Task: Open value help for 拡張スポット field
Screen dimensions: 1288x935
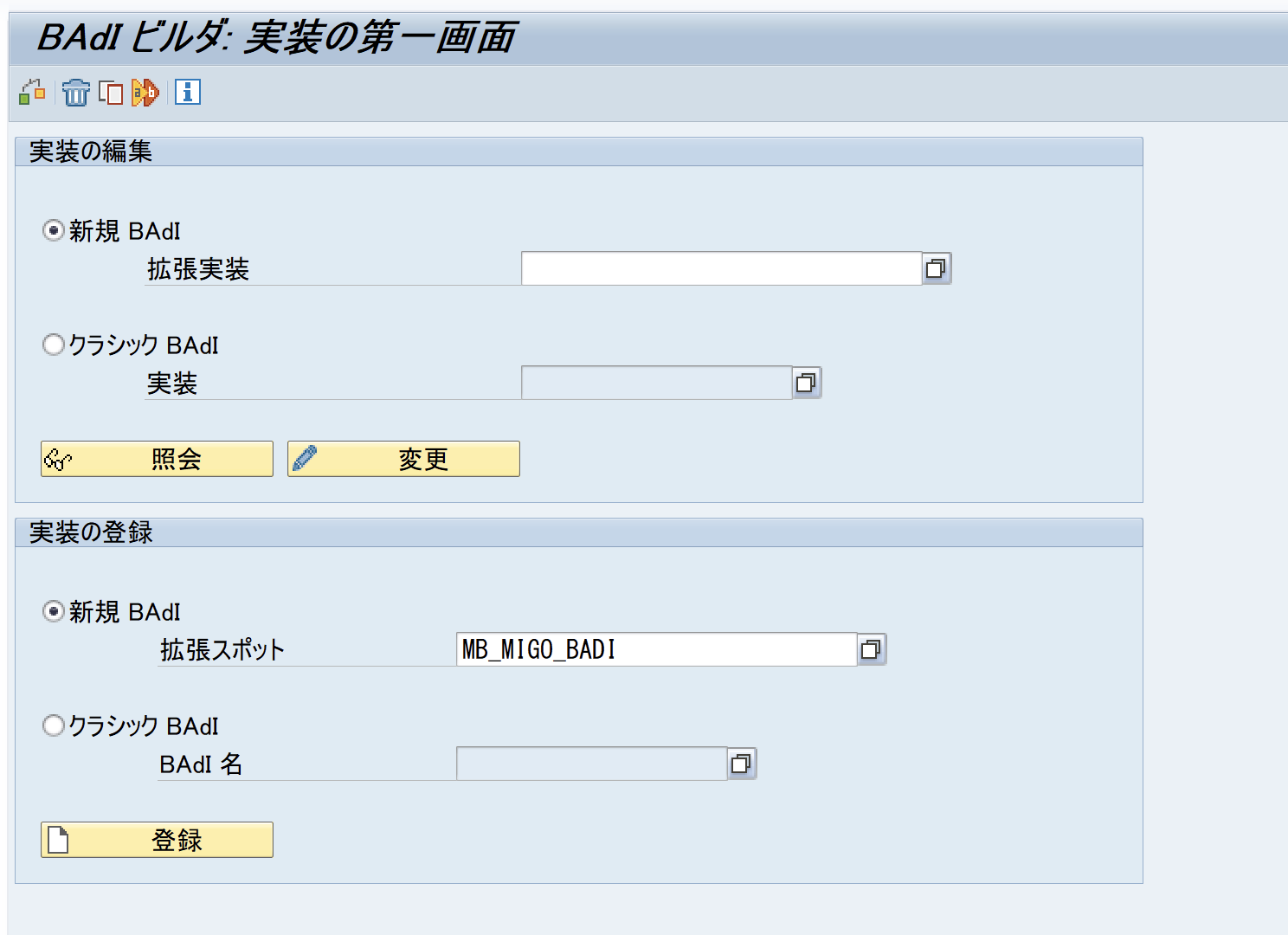Action: (x=871, y=649)
